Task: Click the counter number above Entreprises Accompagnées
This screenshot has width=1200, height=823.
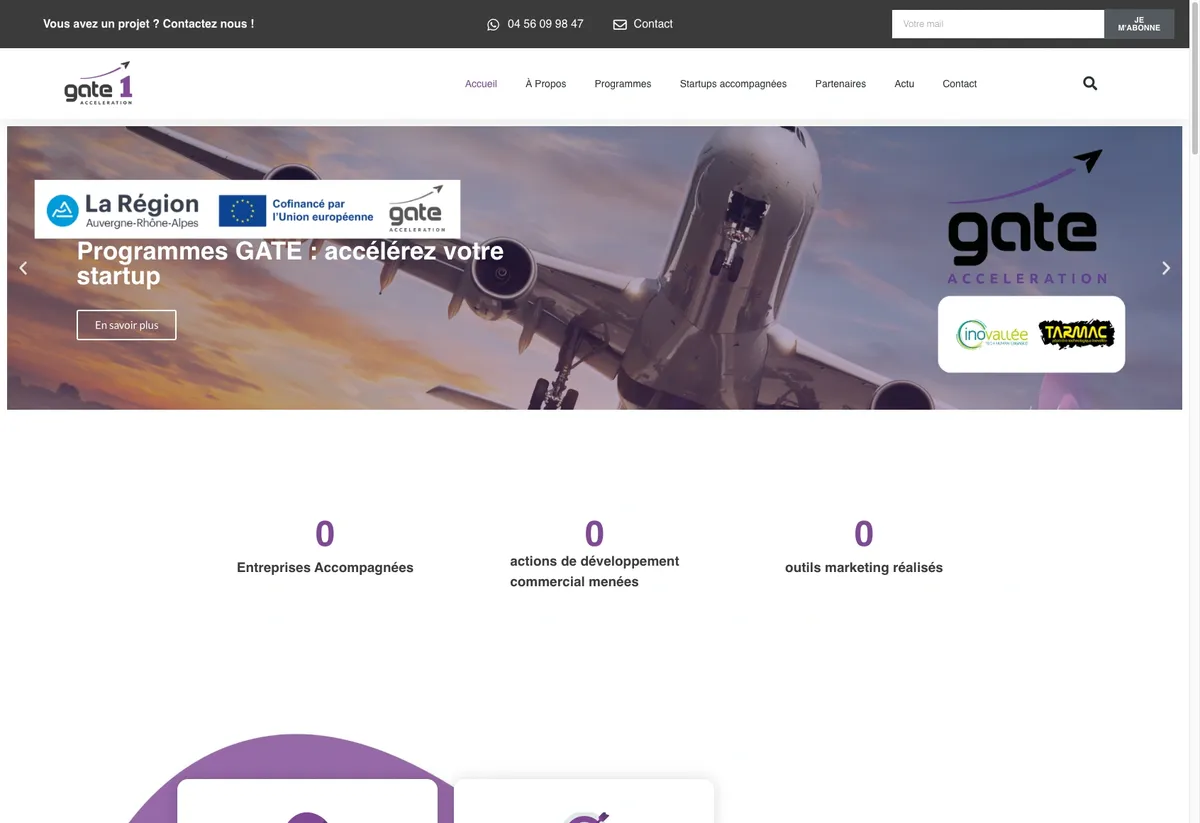Action: coord(325,534)
